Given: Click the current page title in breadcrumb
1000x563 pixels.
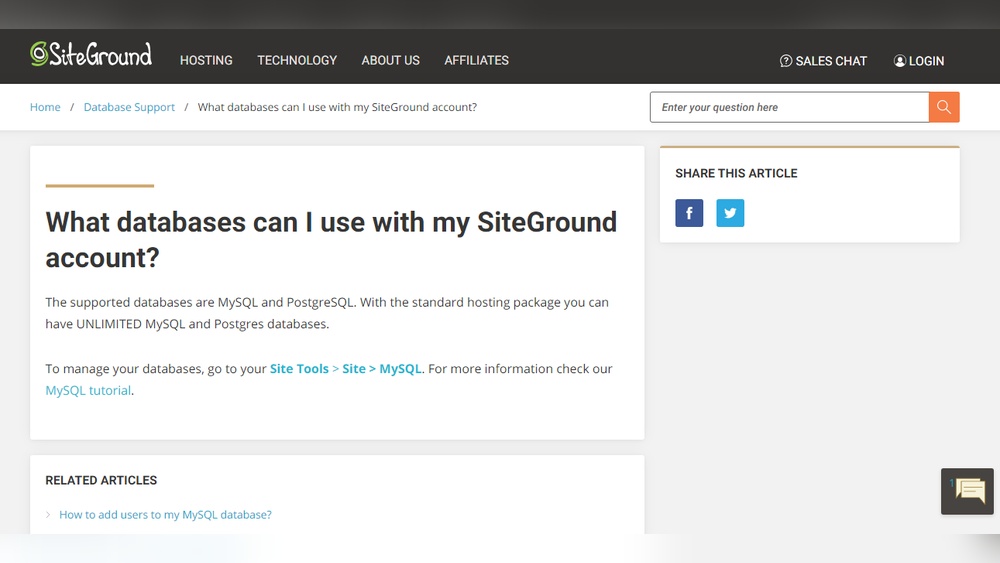Looking at the screenshot, I should (337, 107).
